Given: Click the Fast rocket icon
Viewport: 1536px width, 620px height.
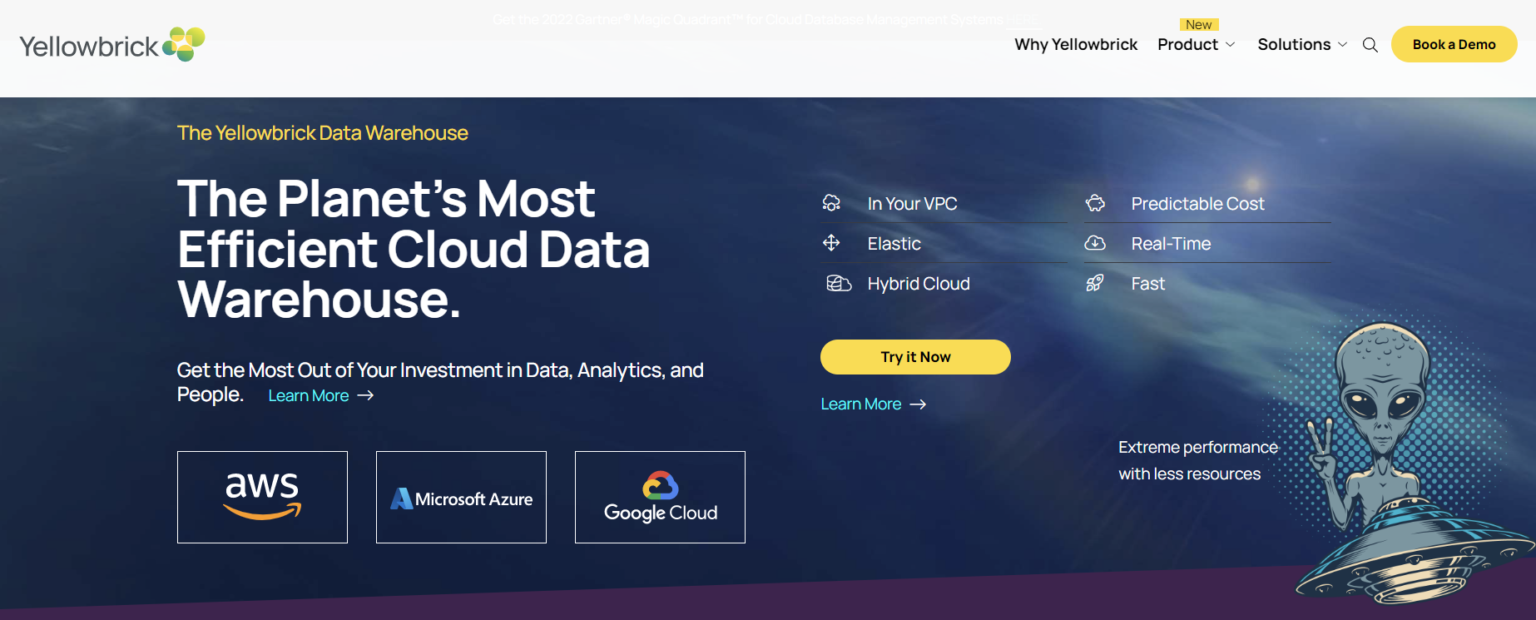Looking at the screenshot, I should pyautogui.click(x=1095, y=284).
